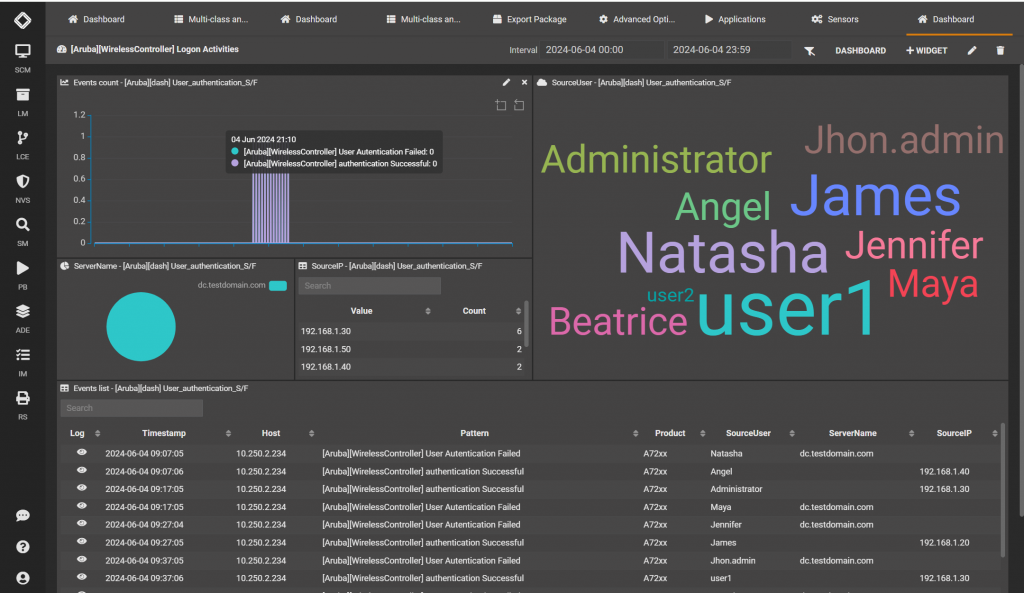The width and height of the screenshot is (1024, 593).
Task: Open the Advanced Opti... tab
Action: pos(637,20)
